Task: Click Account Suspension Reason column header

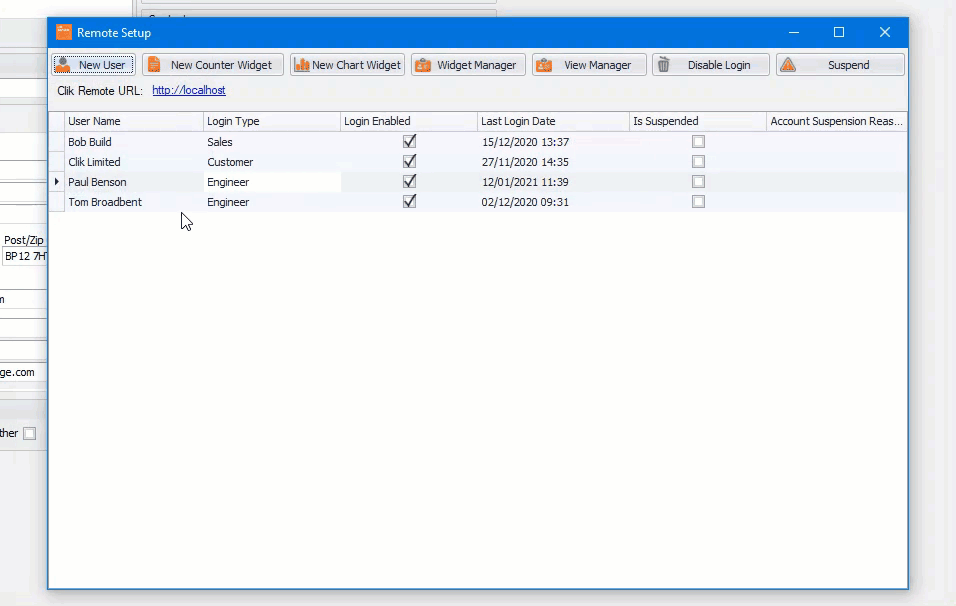Action: [x=836, y=121]
